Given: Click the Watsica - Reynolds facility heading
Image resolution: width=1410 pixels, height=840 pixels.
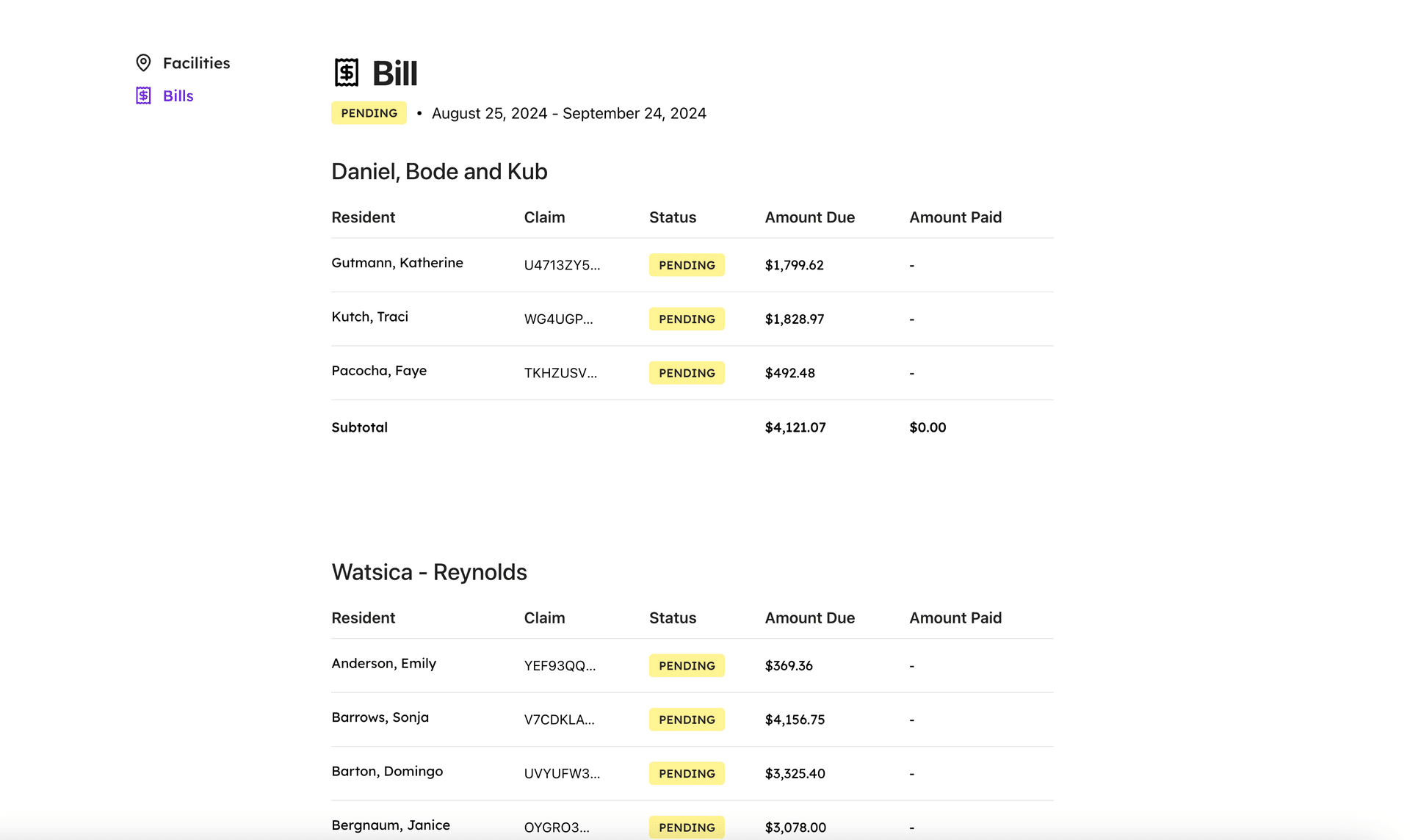Looking at the screenshot, I should point(430,572).
